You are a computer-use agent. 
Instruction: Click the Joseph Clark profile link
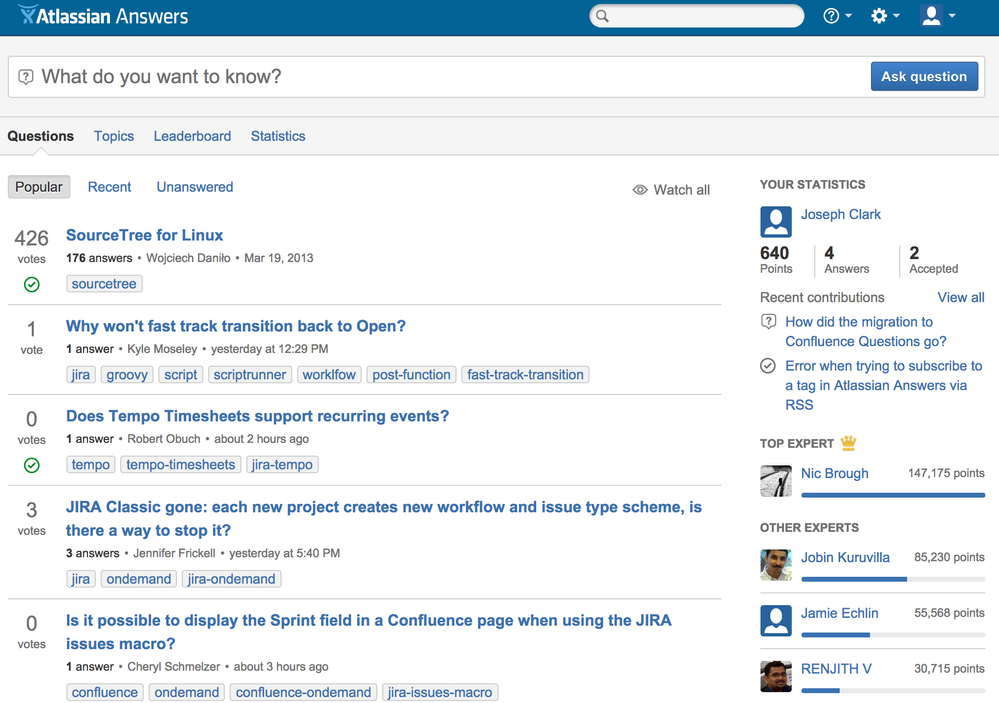tap(840, 215)
